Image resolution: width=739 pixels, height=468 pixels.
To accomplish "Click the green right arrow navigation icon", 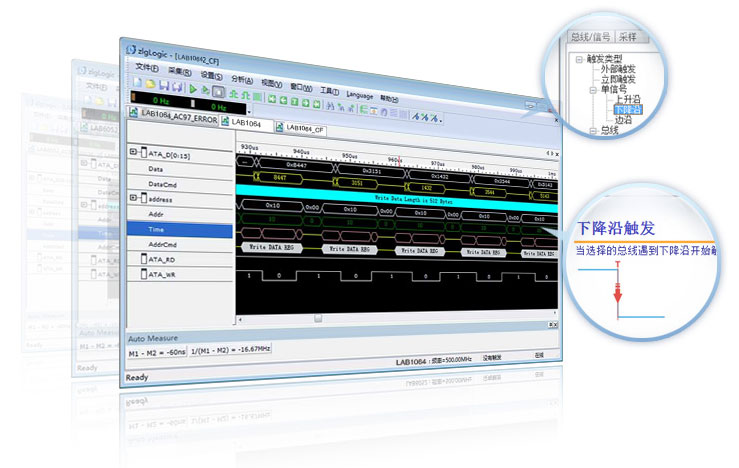I will click(x=306, y=102).
